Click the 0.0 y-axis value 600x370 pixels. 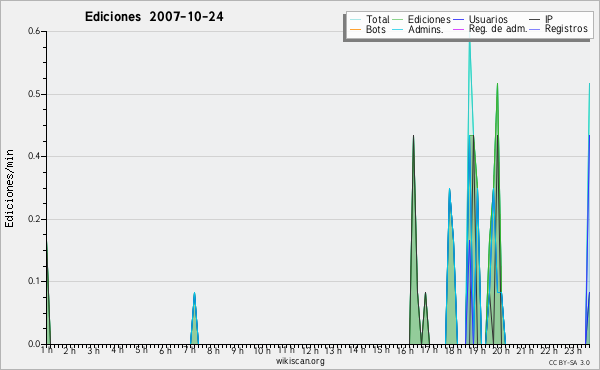coord(34,344)
